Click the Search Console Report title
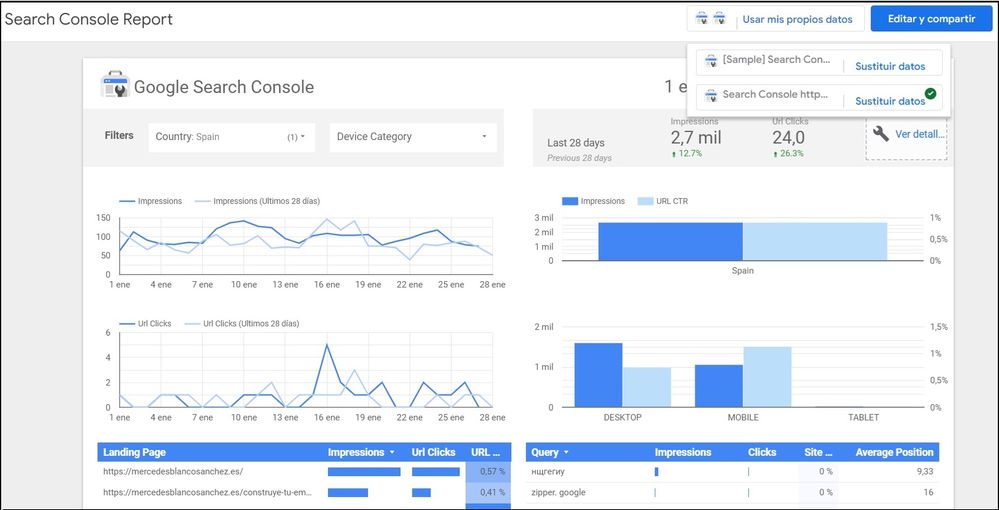 coord(89,19)
